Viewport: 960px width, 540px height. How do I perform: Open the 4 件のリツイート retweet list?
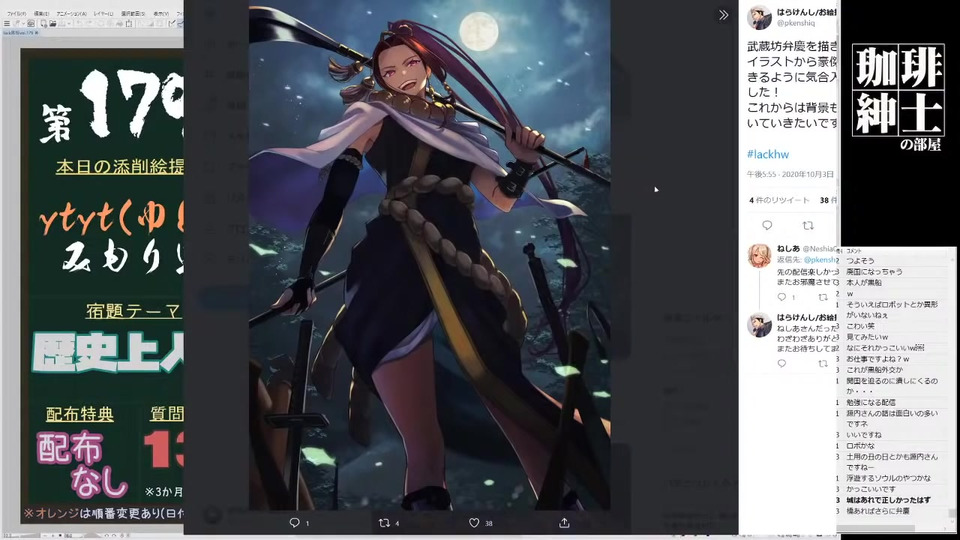pyautogui.click(x=779, y=200)
